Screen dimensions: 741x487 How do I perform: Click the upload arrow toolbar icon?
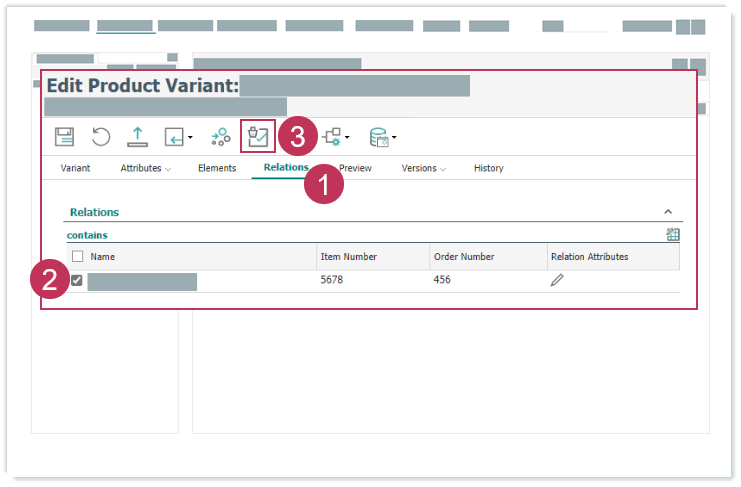pyautogui.click(x=138, y=137)
